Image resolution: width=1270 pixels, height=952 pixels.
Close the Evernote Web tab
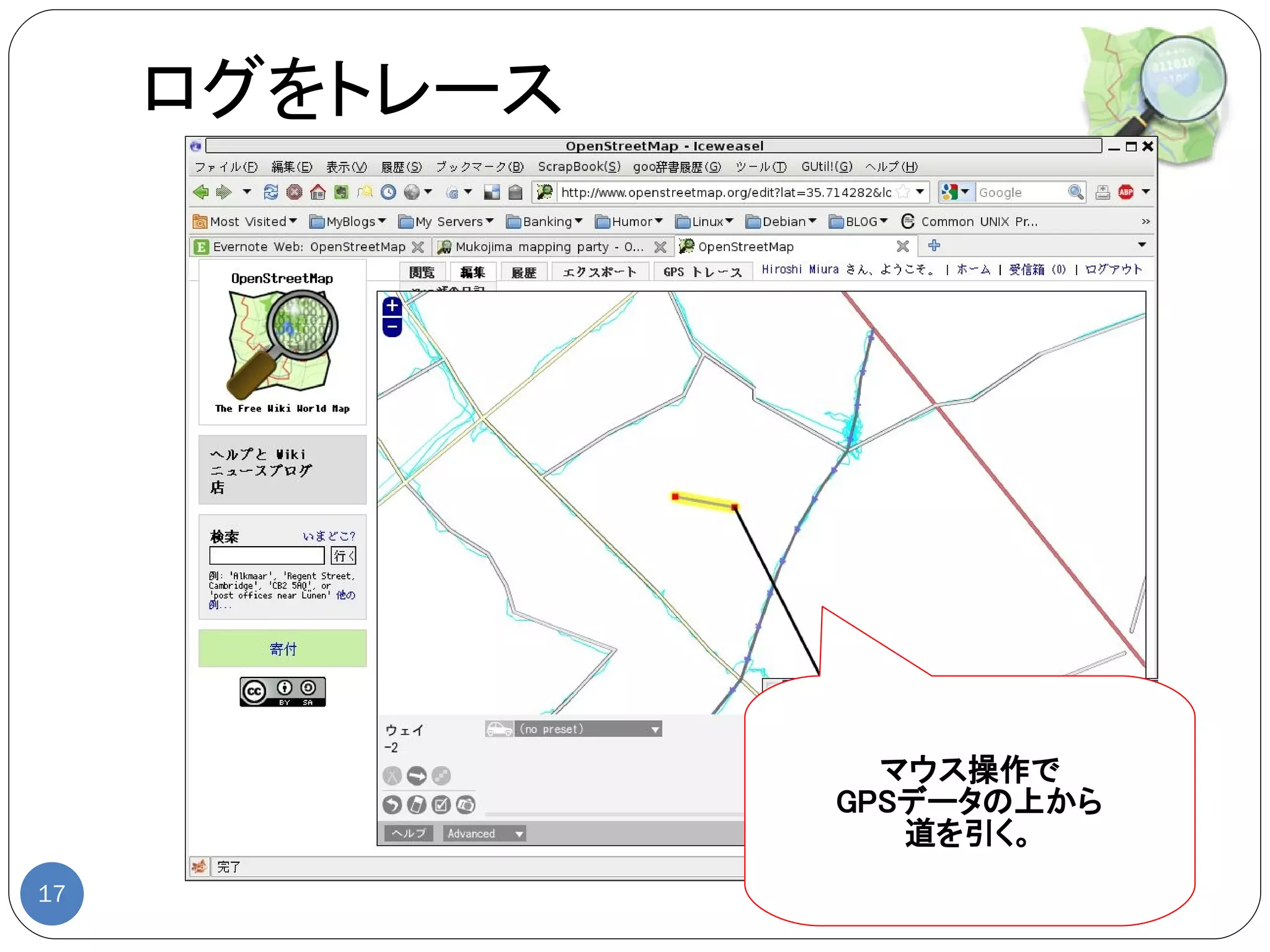tap(419, 247)
